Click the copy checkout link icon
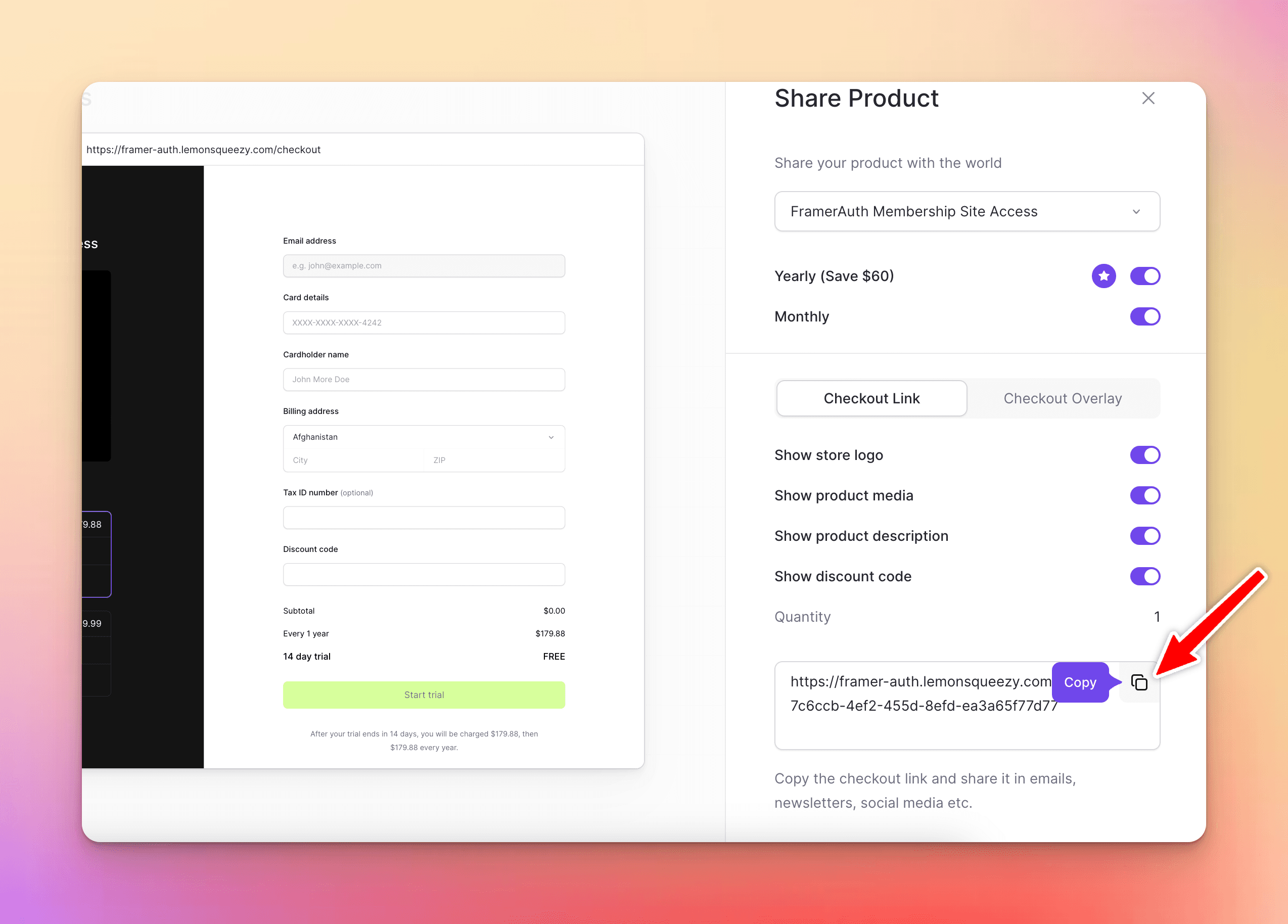 pos(1139,682)
